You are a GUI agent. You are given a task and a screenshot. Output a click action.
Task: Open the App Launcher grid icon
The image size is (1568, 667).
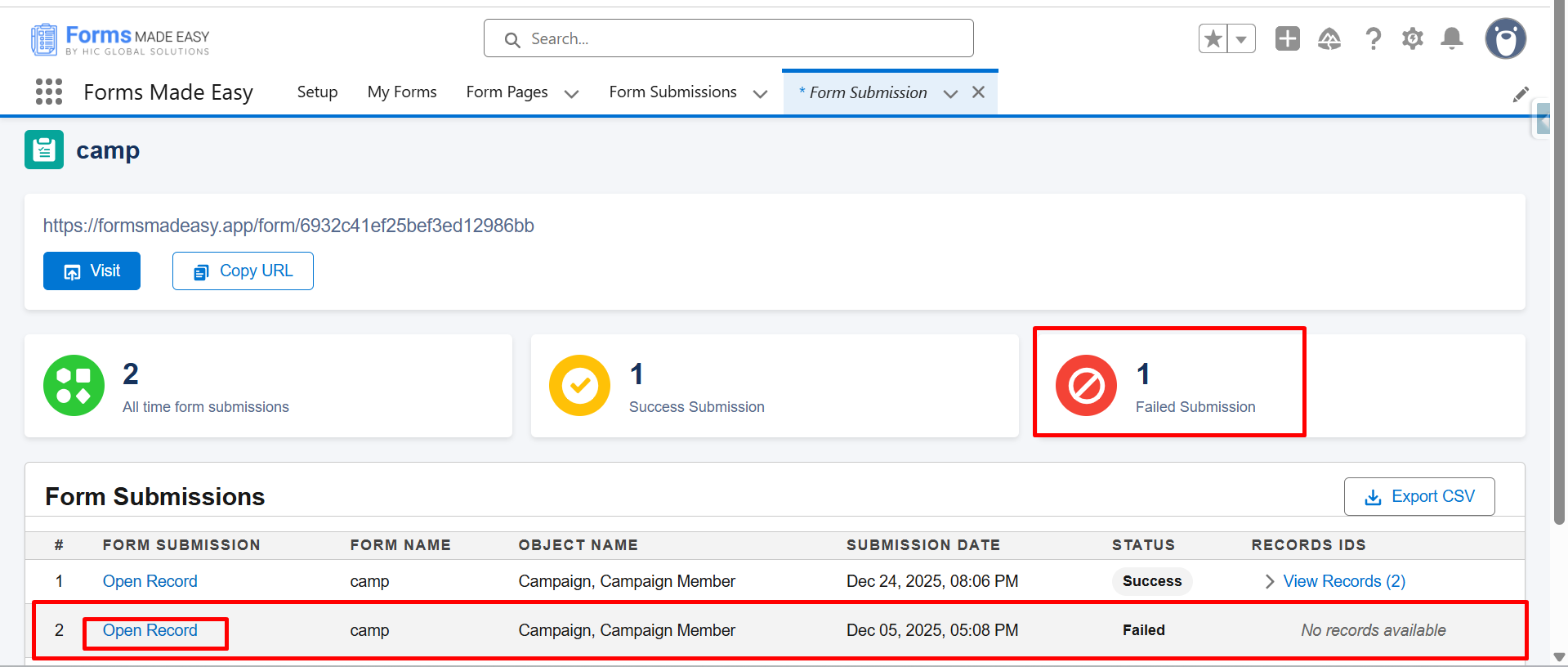click(49, 92)
